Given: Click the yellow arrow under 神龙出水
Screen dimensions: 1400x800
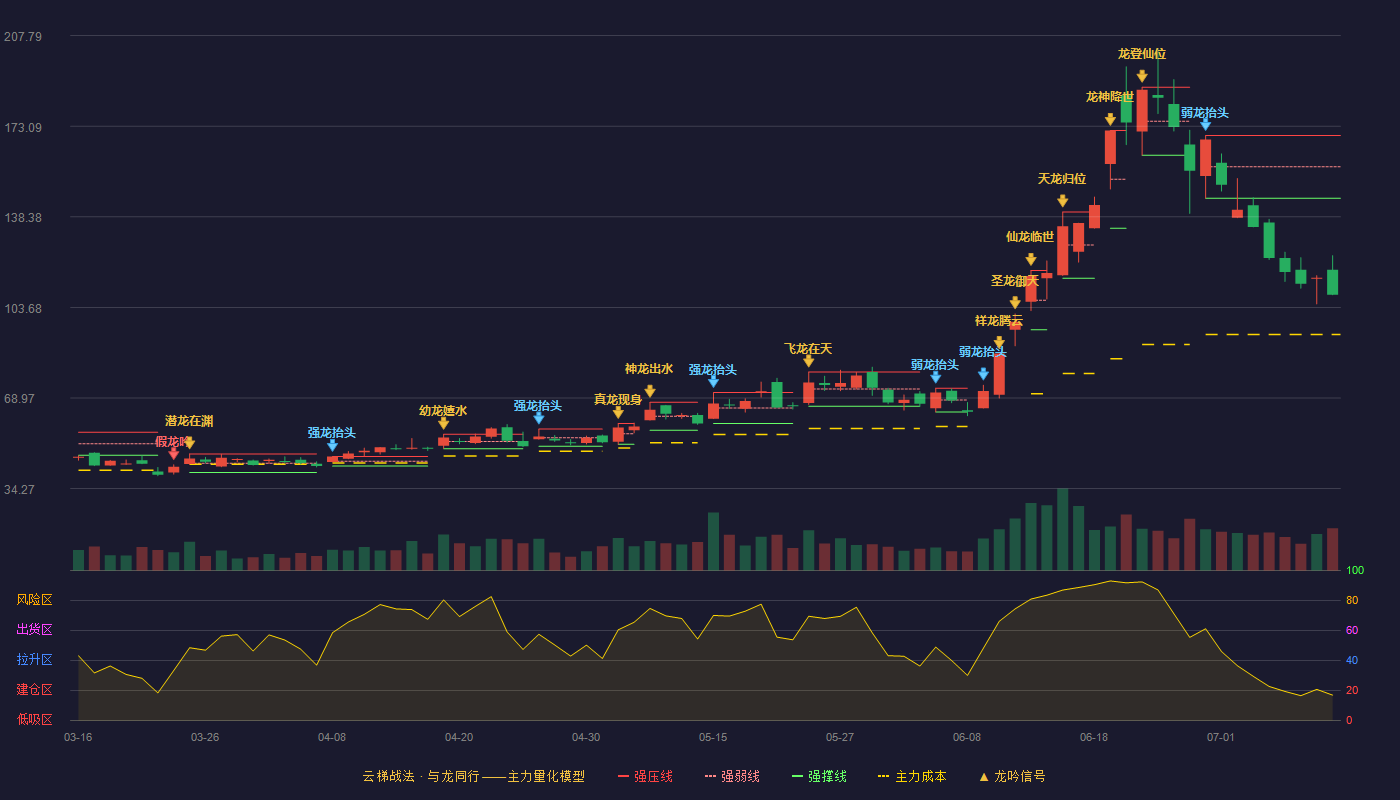Looking at the screenshot, I should (x=649, y=391).
